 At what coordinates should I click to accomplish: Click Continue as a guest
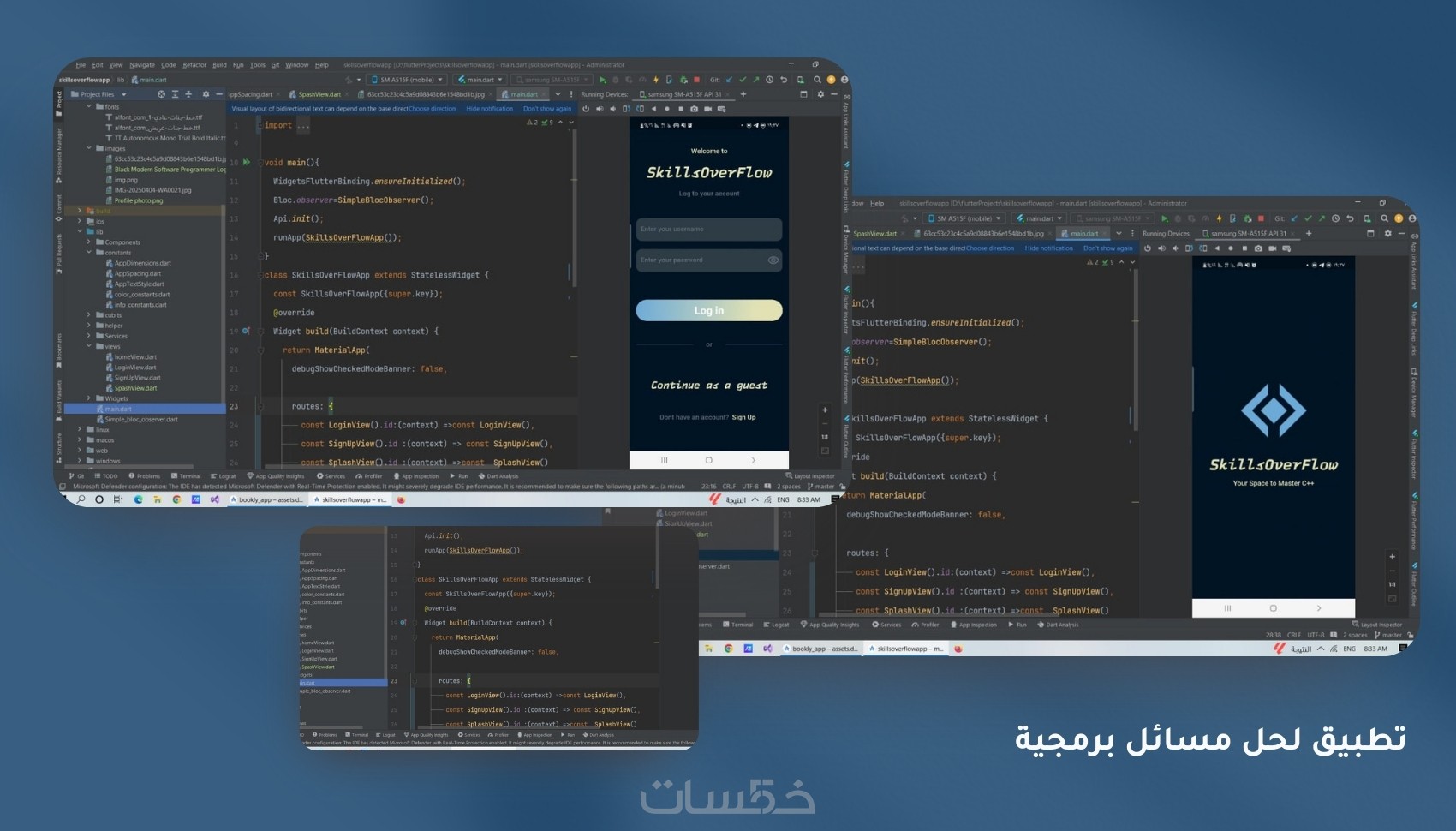coord(708,386)
